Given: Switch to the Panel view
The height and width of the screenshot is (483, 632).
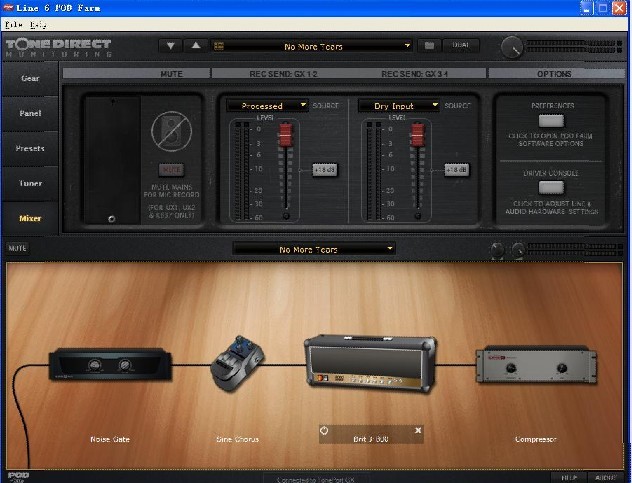Looking at the screenshot, I should 30,113.
